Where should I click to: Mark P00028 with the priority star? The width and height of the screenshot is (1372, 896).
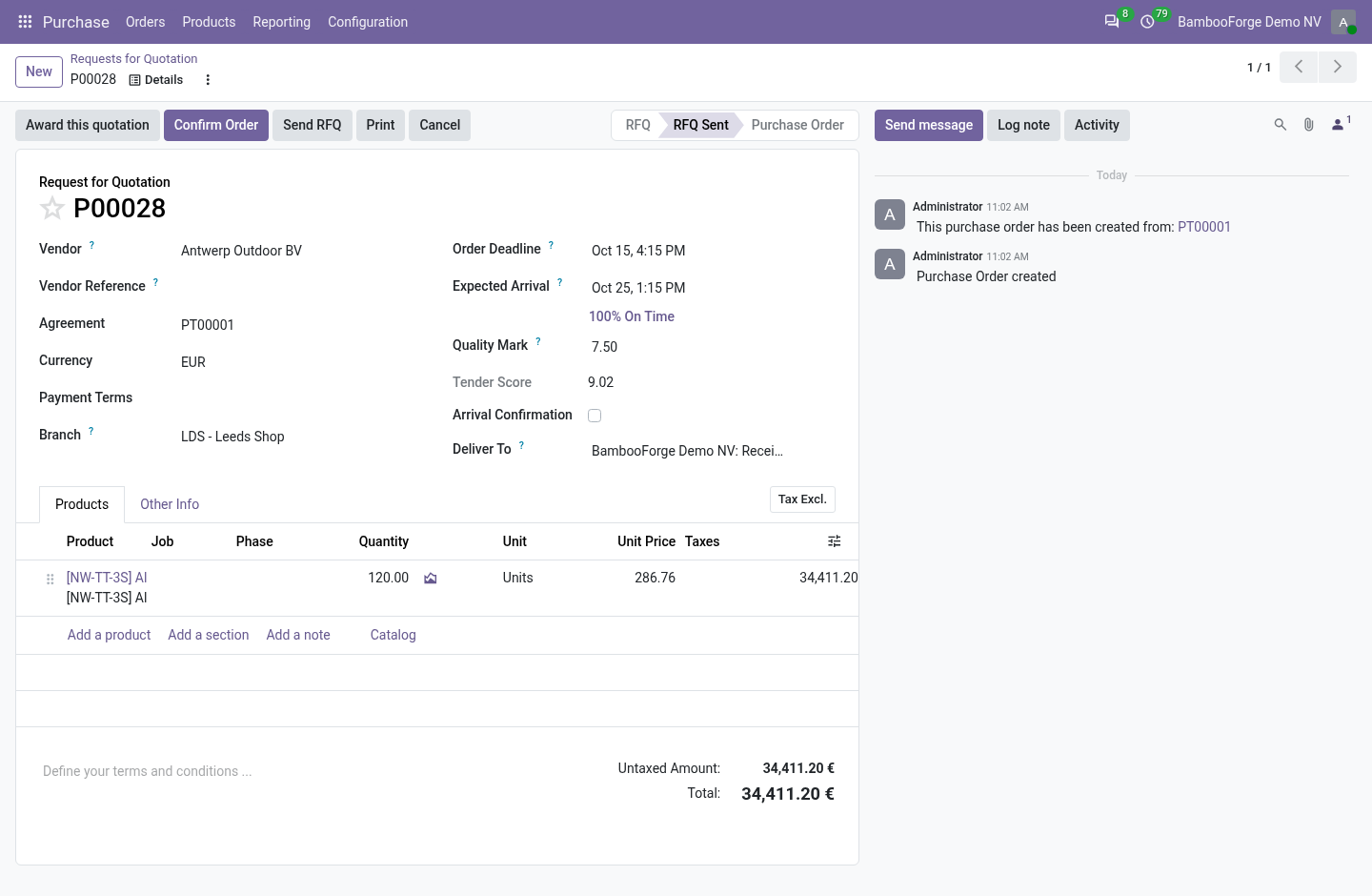52,208
